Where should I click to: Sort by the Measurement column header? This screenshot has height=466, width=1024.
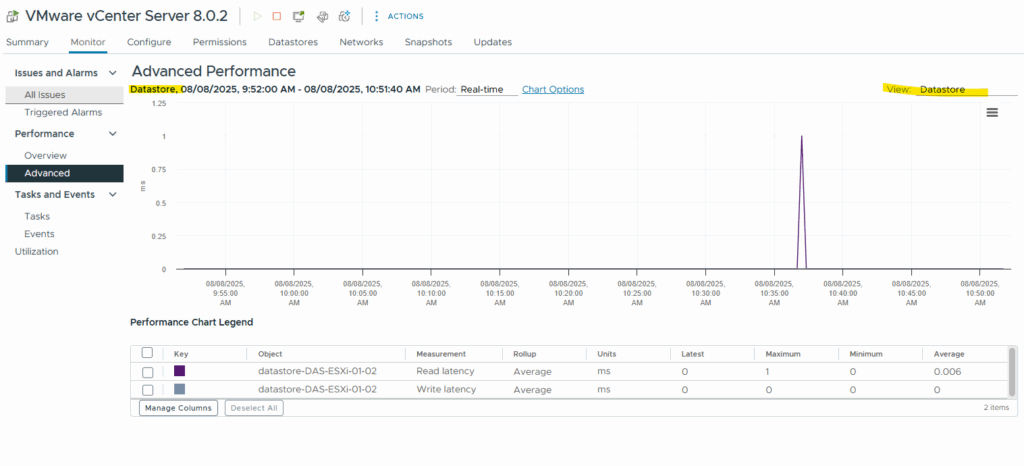click(x=441, y=354)
